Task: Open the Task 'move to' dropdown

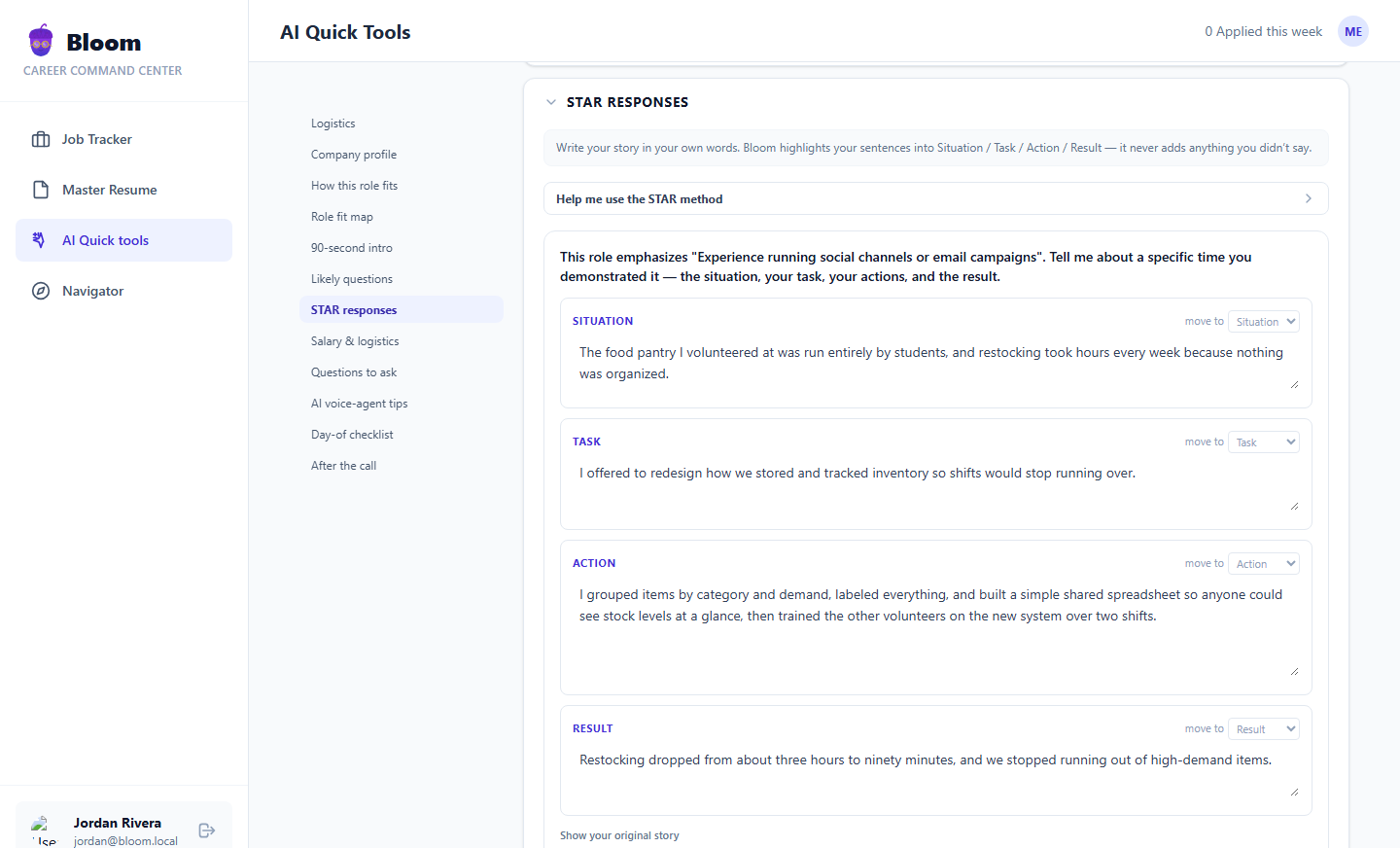Action: click(1264, 442)
